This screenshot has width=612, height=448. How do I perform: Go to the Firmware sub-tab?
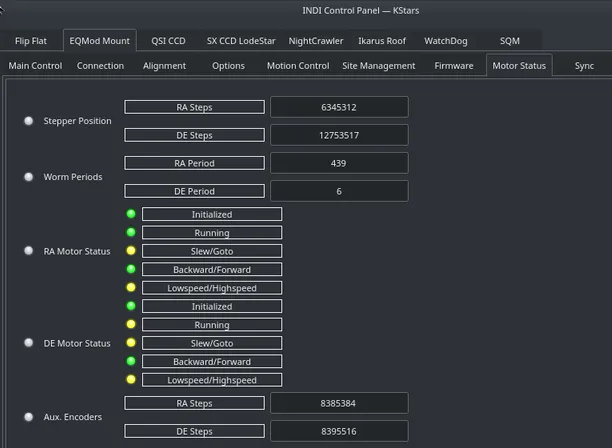point(454,66)
